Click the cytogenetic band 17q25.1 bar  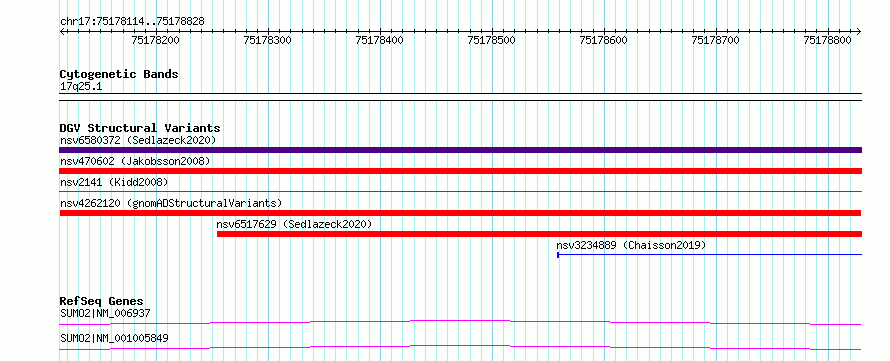[460, 97]
